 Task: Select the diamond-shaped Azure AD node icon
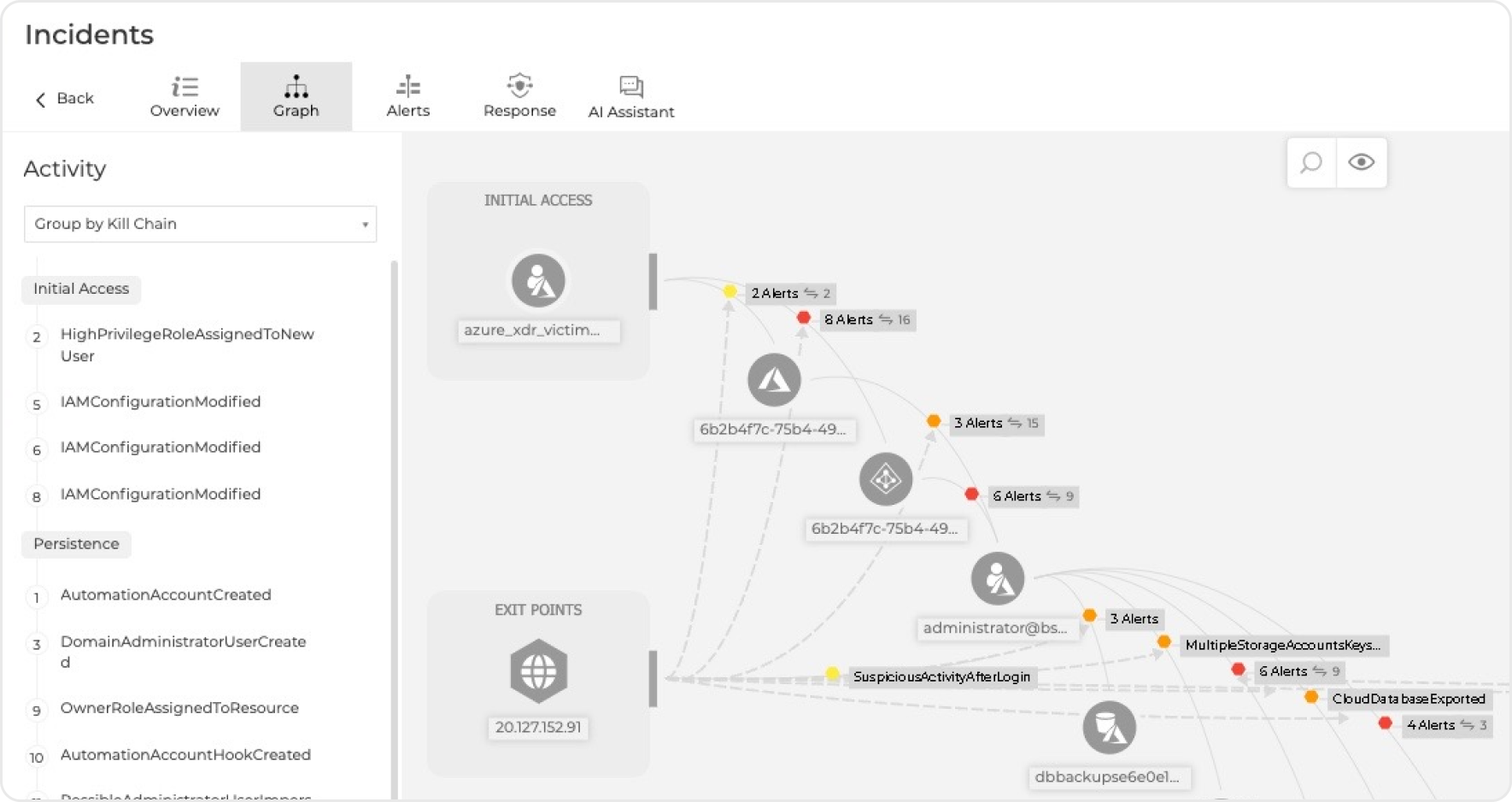886,479
